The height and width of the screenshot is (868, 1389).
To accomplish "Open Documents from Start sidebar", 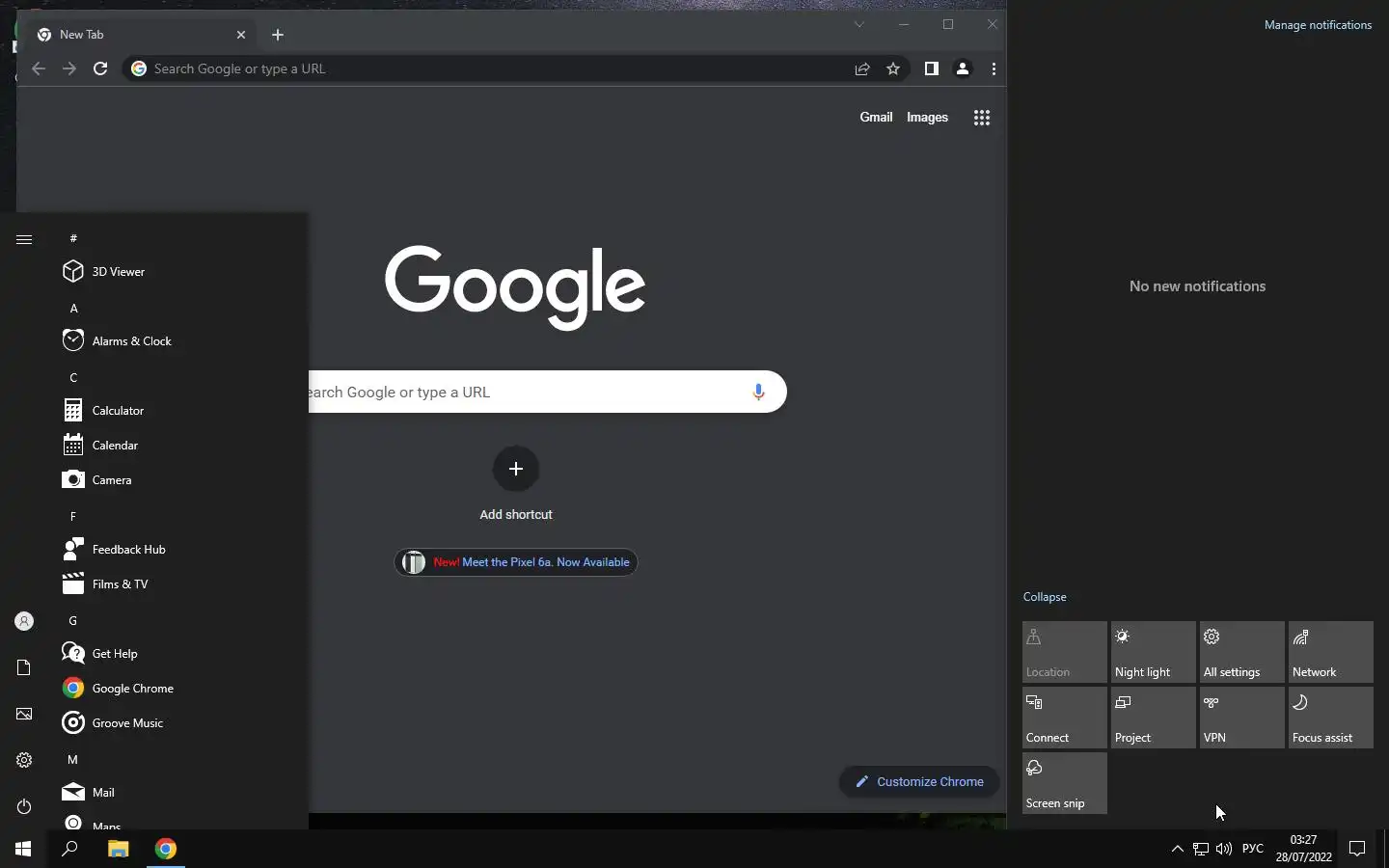I will [x=24, y=667].
